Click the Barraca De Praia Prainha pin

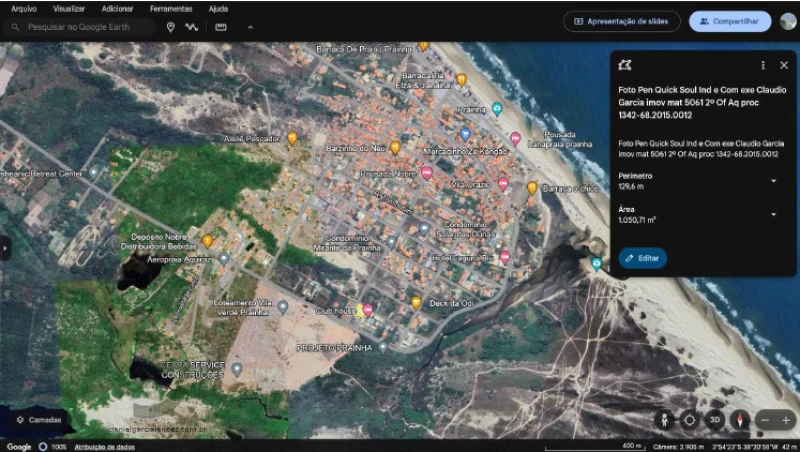[423, 46]
